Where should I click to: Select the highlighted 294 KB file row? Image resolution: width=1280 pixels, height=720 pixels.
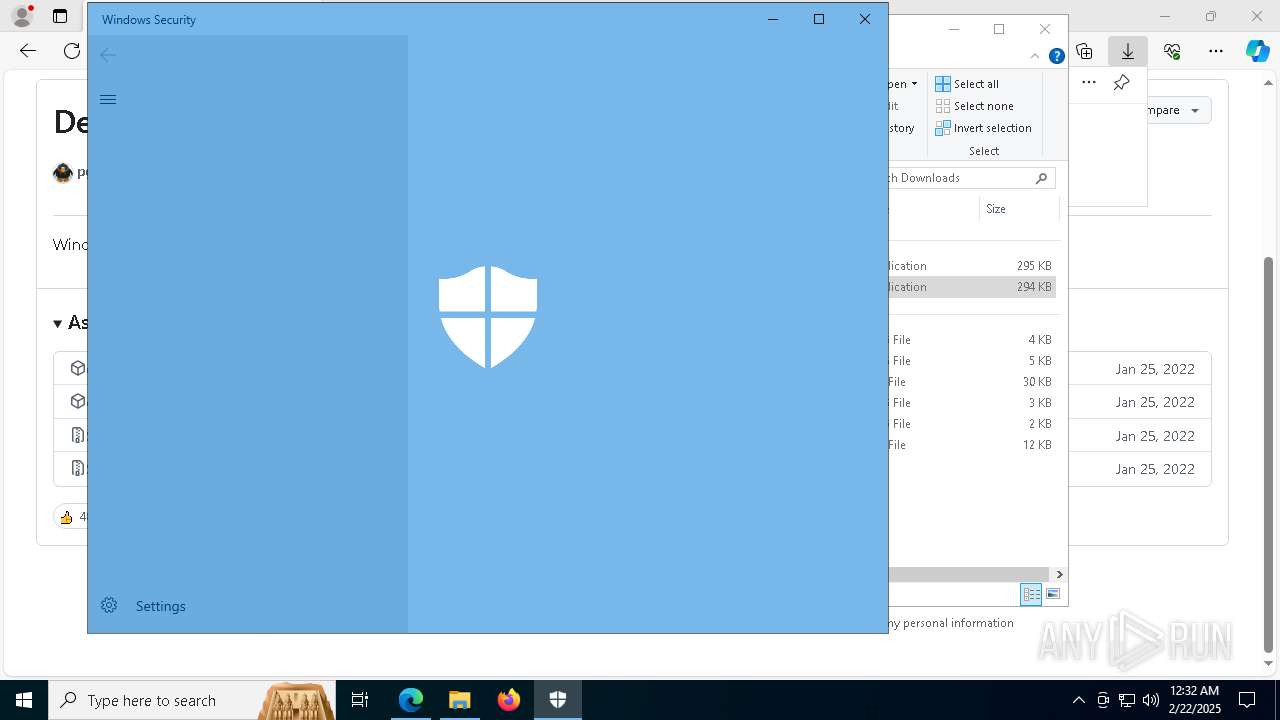click(x=972, y=287)
